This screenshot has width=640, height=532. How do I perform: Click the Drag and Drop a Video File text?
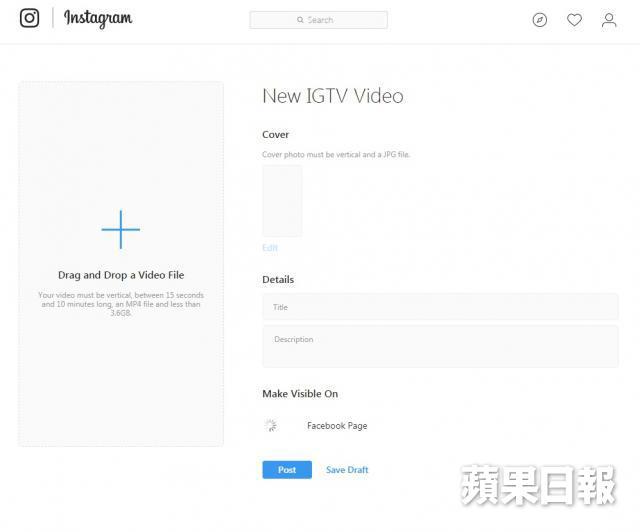[x=121, y=275]
